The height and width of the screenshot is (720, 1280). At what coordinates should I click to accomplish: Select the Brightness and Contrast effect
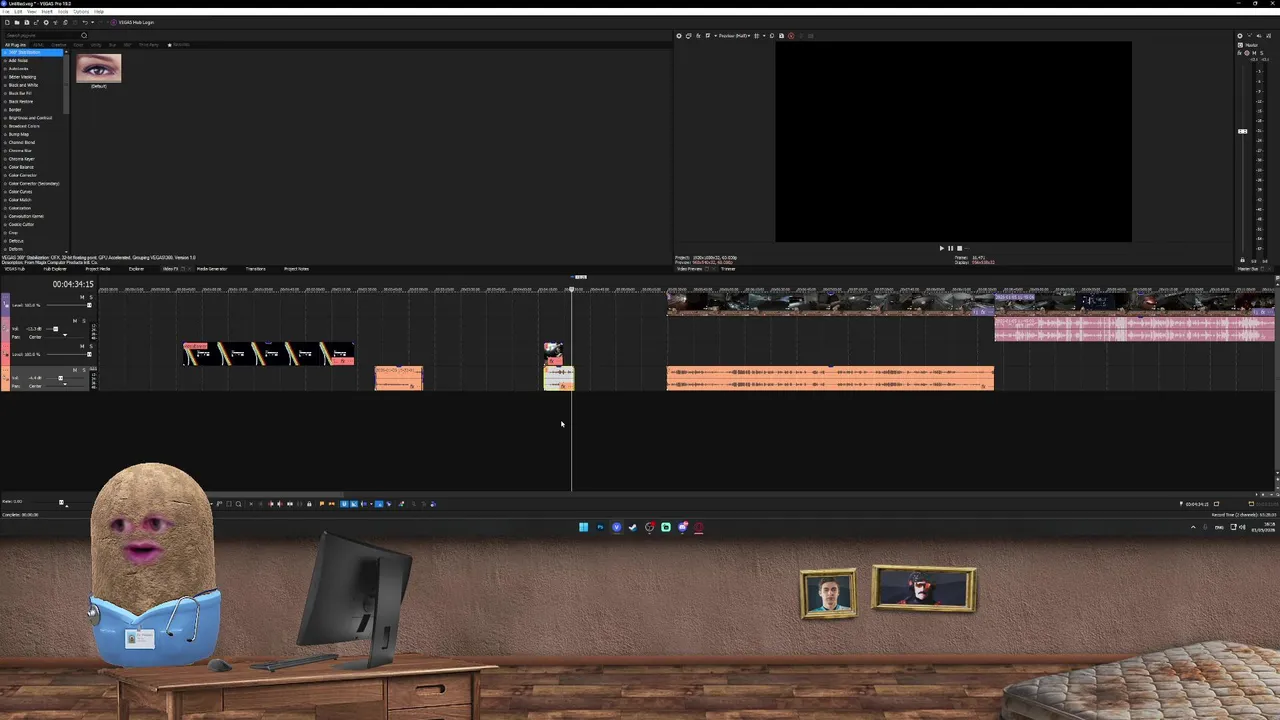[30, 118]
